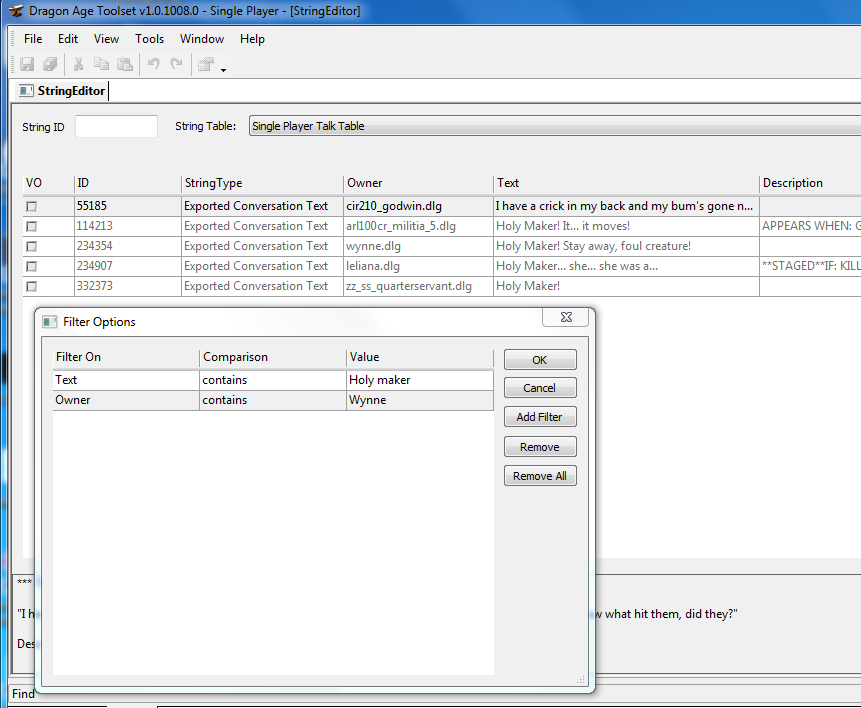
Task: Click the Save All toolbar icon
Action: (x=50, y=64)
